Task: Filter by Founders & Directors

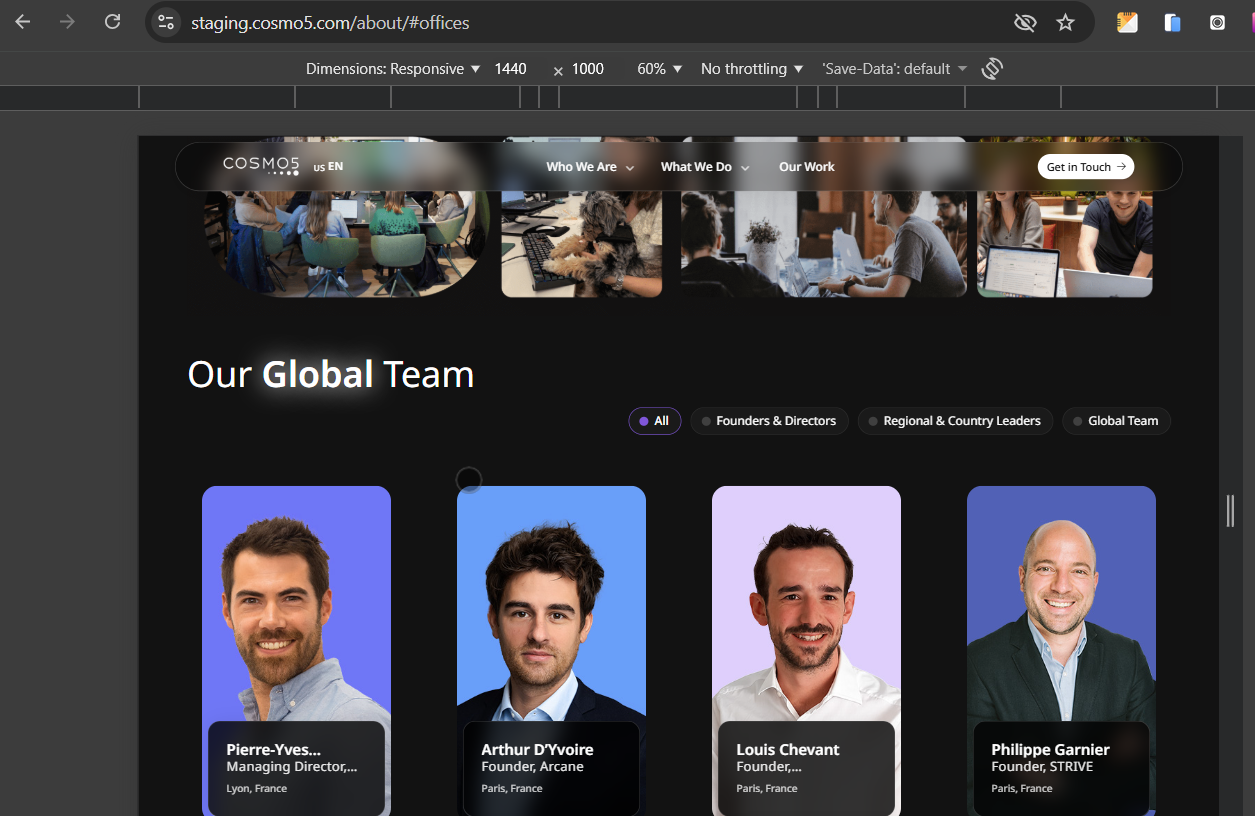Action: click(x=770, y=421)
